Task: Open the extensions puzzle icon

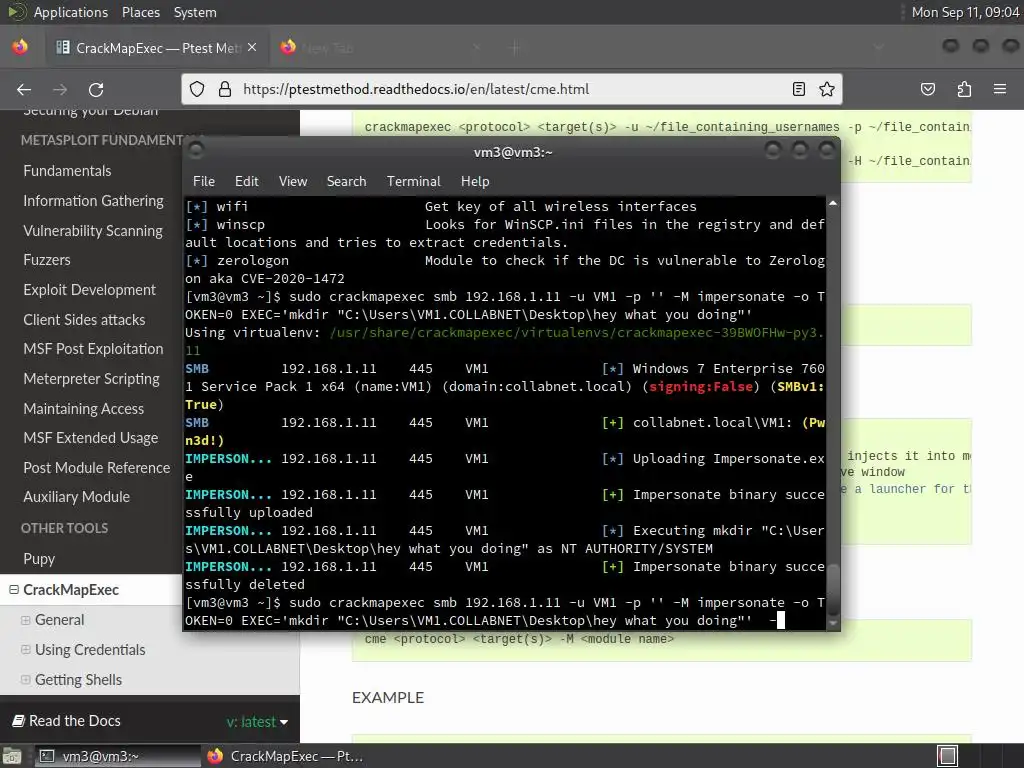Action: 964,89
